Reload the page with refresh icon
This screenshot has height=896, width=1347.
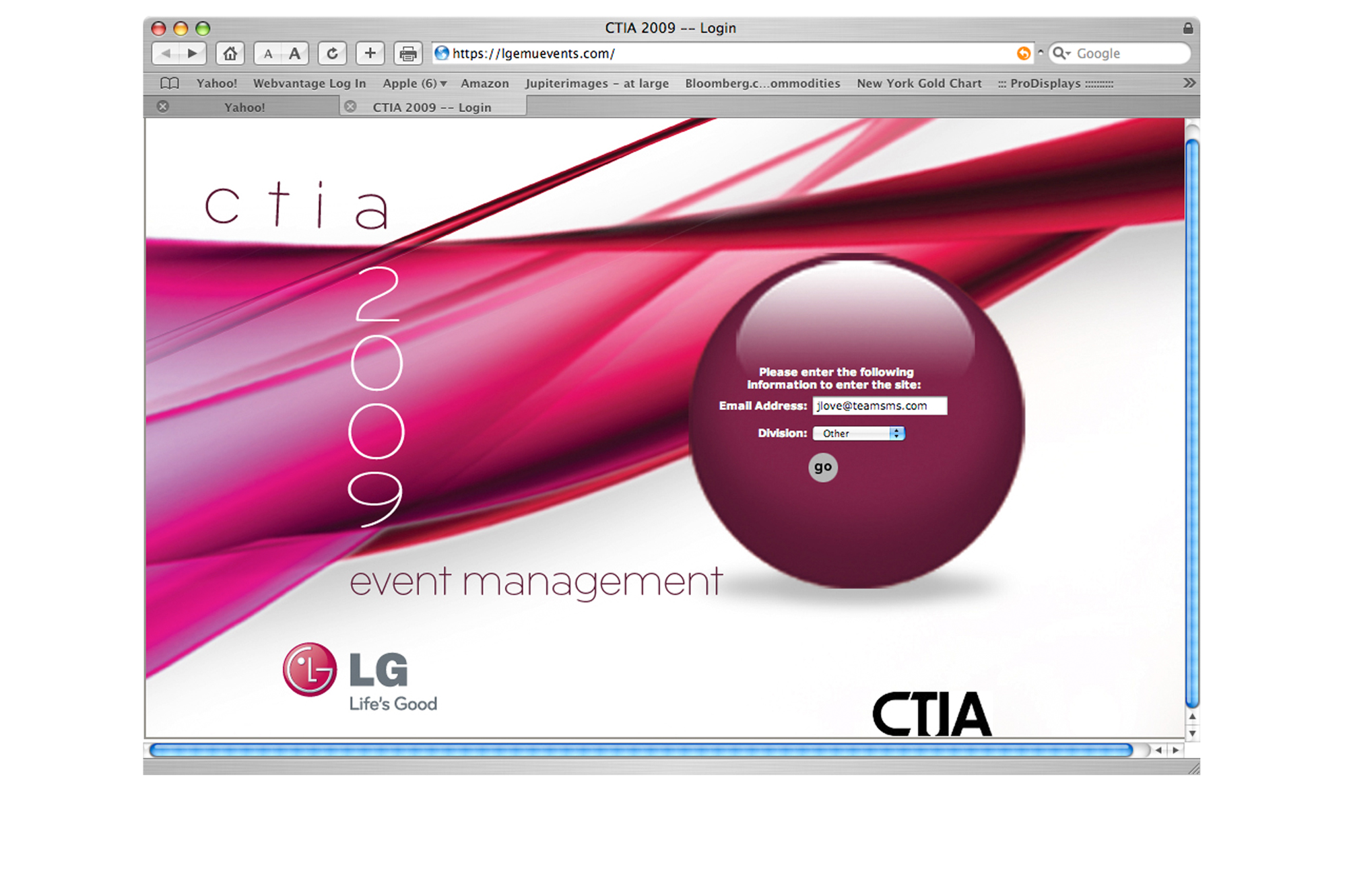[332, 53]
